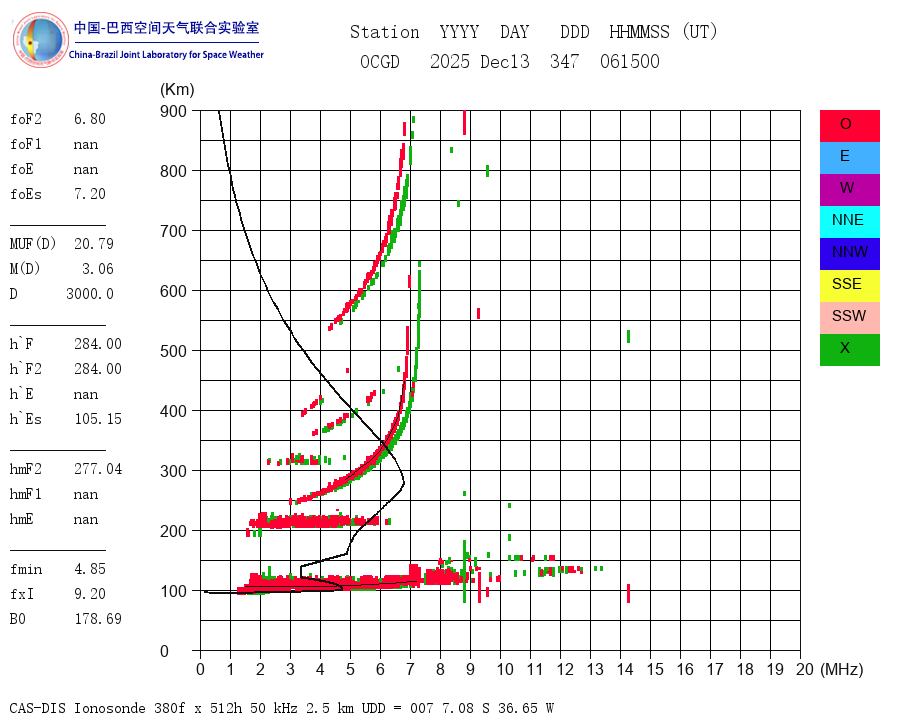Select the dark blue NNW legend swatch
The image size is (900, 720).
849,254
